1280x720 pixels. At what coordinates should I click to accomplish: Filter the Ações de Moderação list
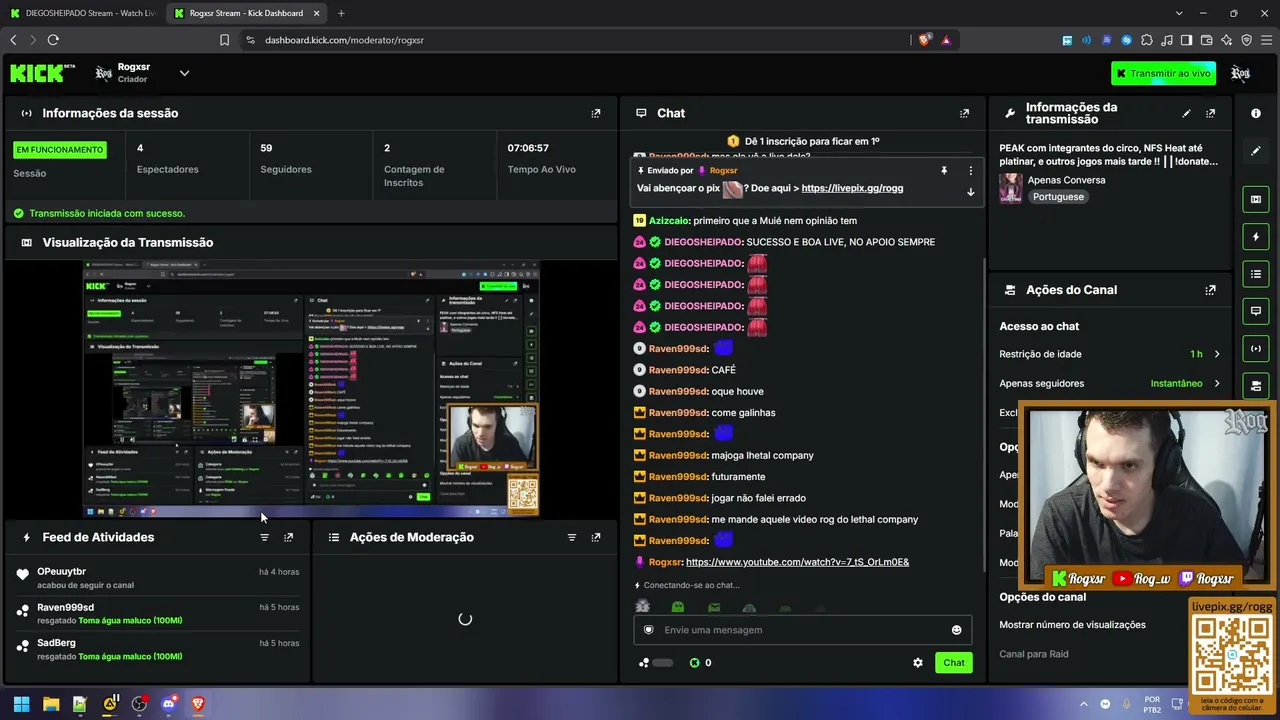point(572,537)
